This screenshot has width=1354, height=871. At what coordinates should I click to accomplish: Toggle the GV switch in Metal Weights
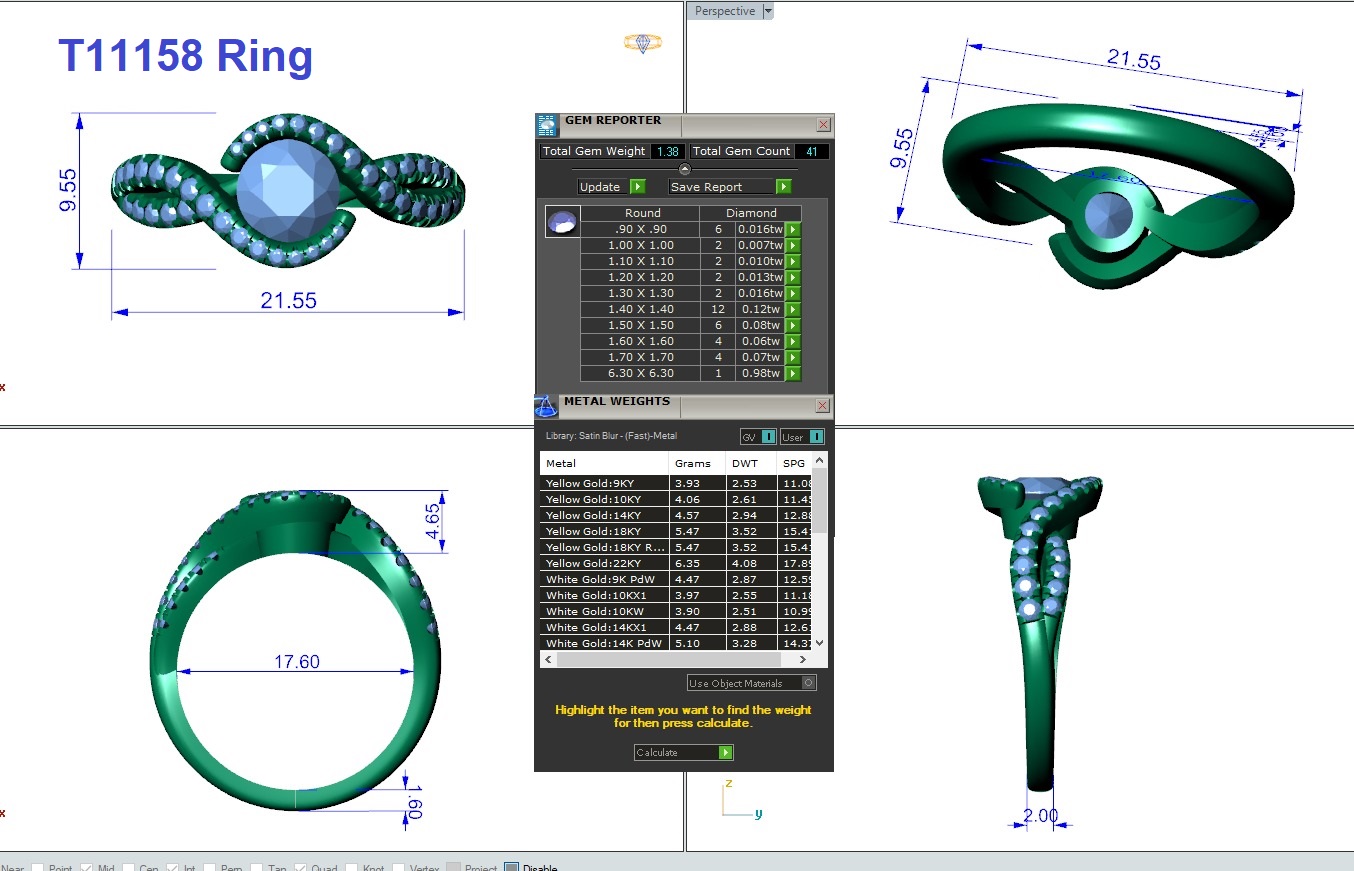click(768, 437)
